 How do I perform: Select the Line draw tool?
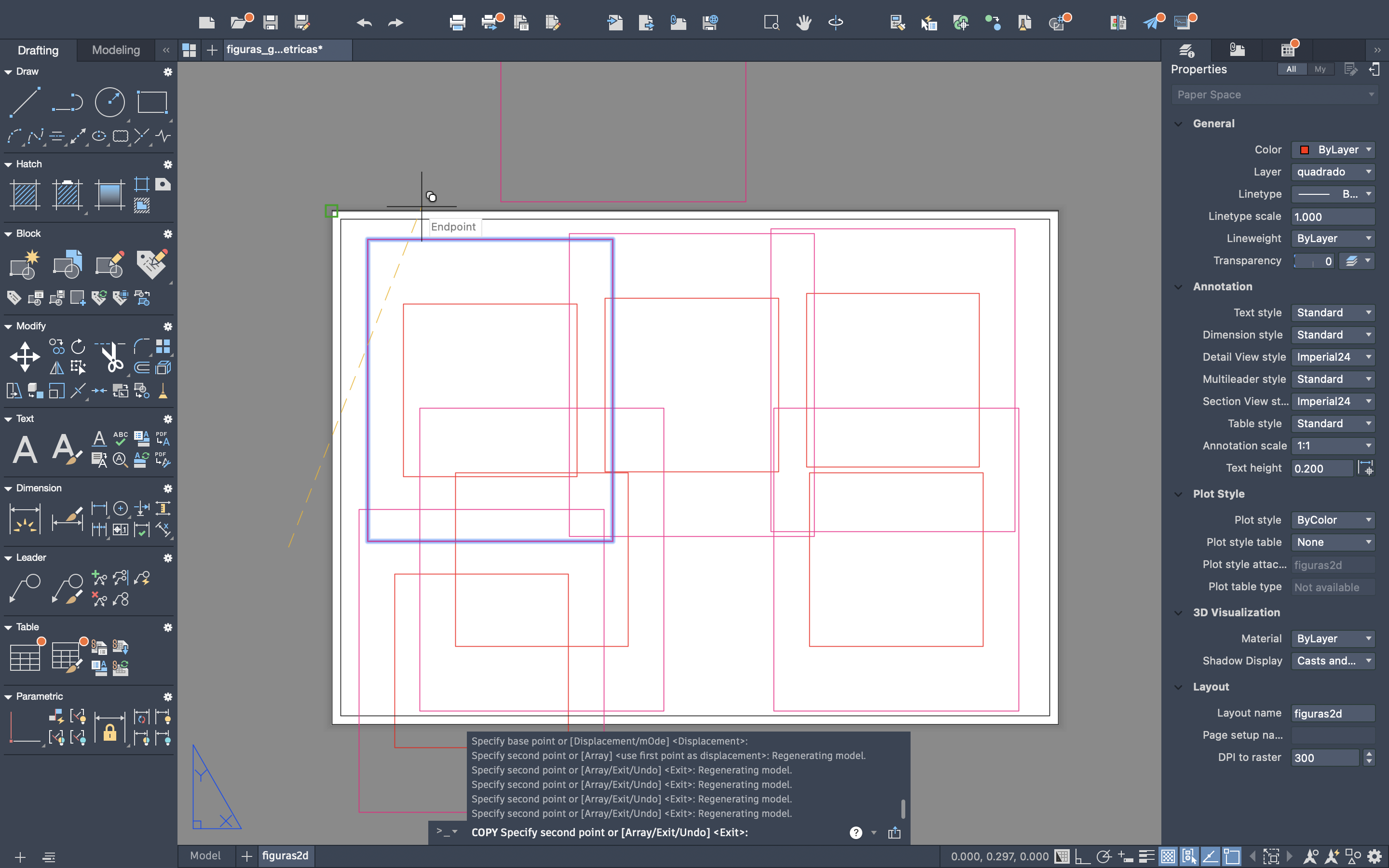tap(25, 102)
